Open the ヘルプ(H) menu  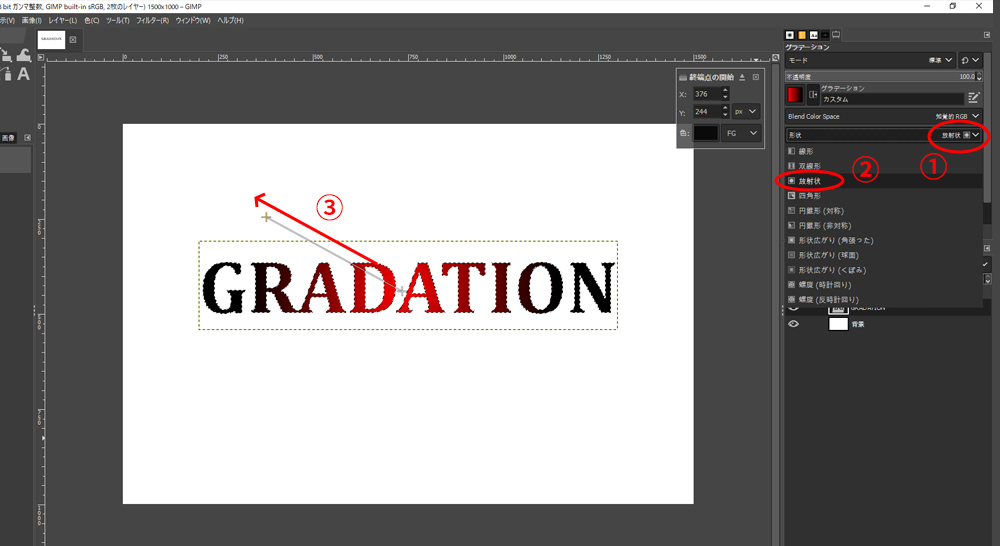click(230, 20)
